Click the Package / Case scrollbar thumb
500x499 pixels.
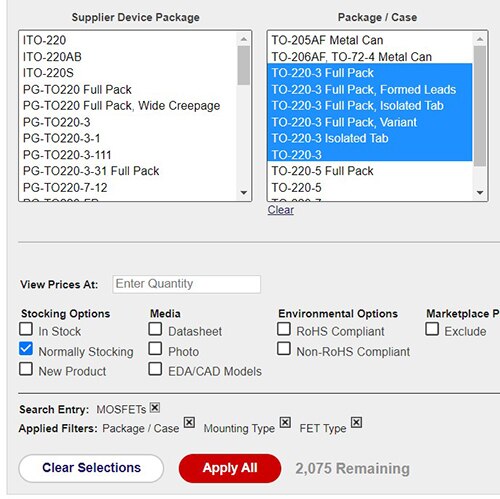tap(480, 106)
